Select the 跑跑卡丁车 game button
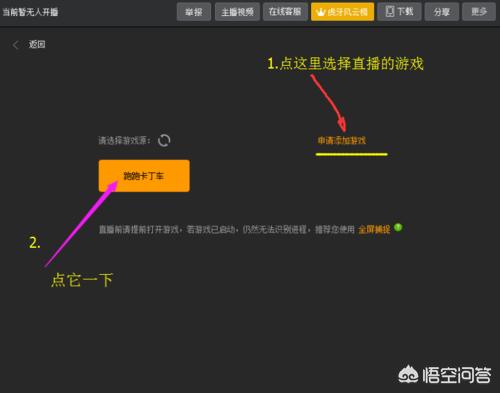Screen dimensions: 500x393 pos(144,176)
